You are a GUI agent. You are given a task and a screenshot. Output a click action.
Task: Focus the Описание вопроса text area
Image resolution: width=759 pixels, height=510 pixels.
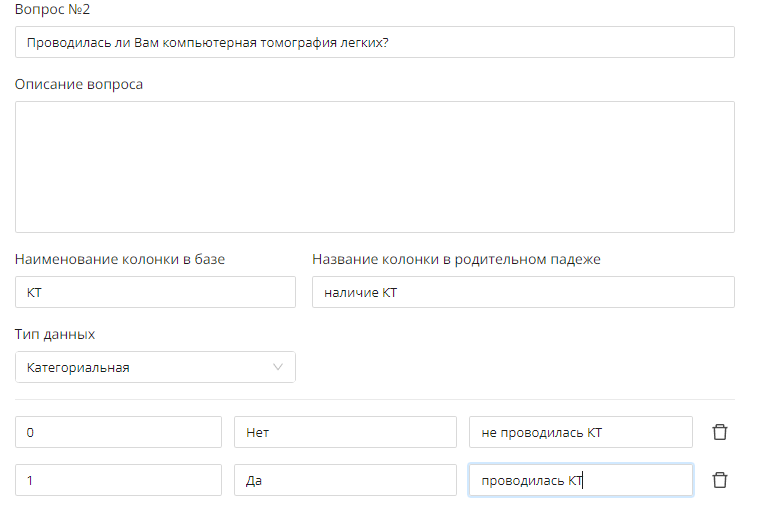click(x=375, y=167)
